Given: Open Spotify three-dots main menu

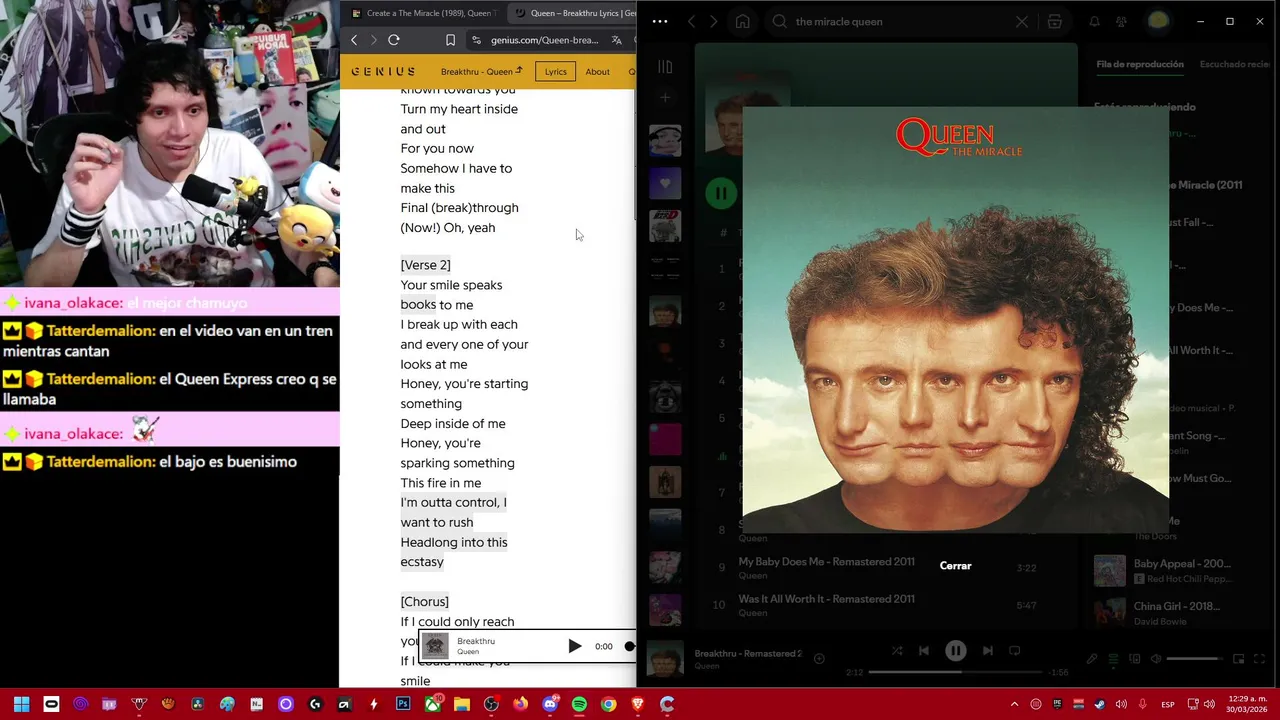Looking at the screenshot, I should click(659, 21).
